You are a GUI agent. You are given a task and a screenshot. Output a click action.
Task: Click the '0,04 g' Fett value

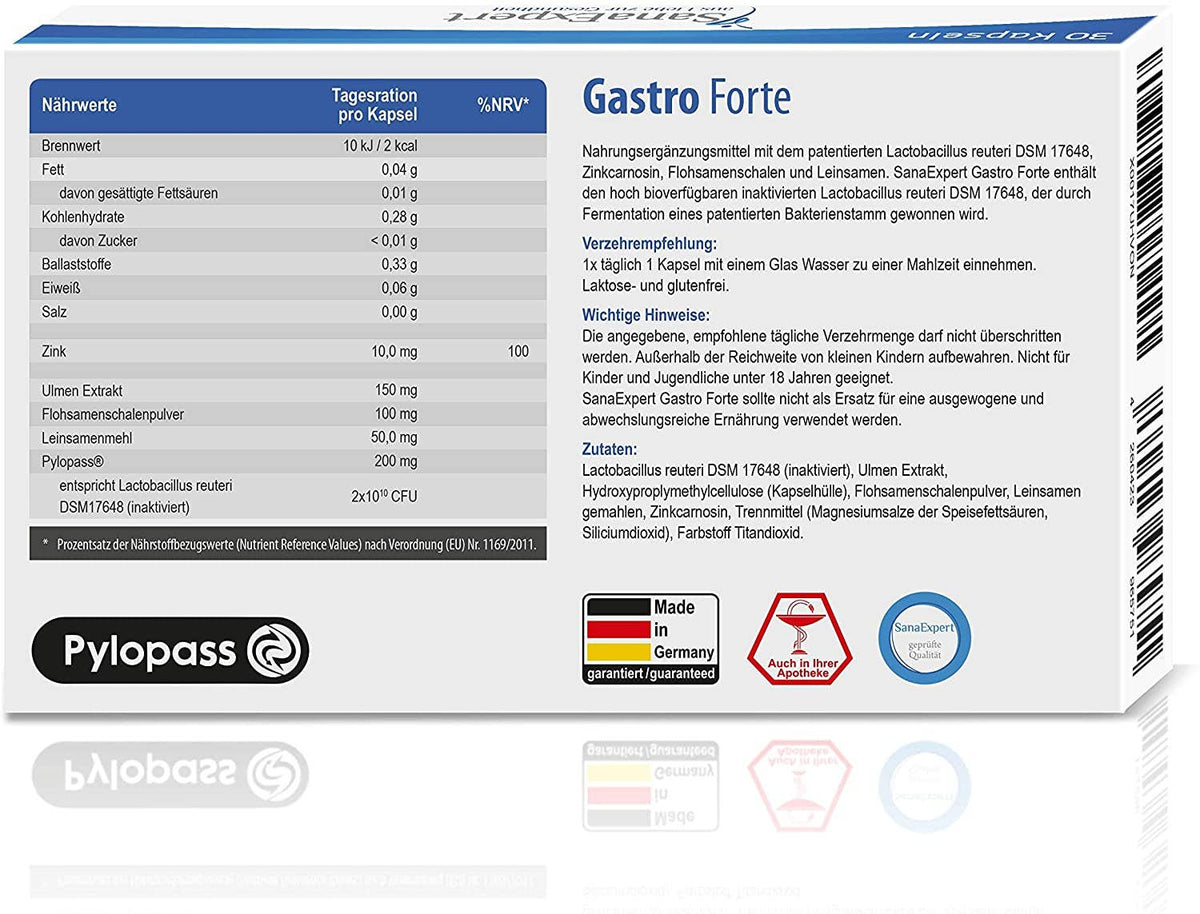pos(399,169)
